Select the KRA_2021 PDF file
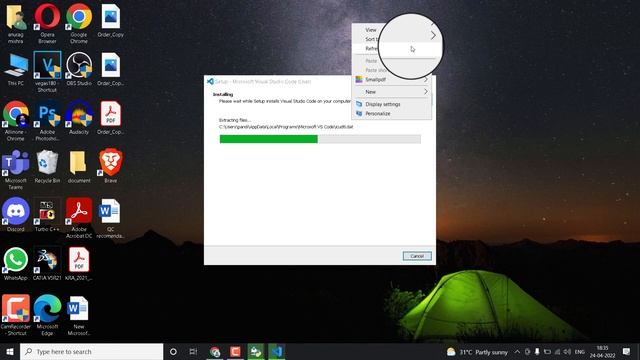This screenshot has height=360, width=640. [79, 263]
